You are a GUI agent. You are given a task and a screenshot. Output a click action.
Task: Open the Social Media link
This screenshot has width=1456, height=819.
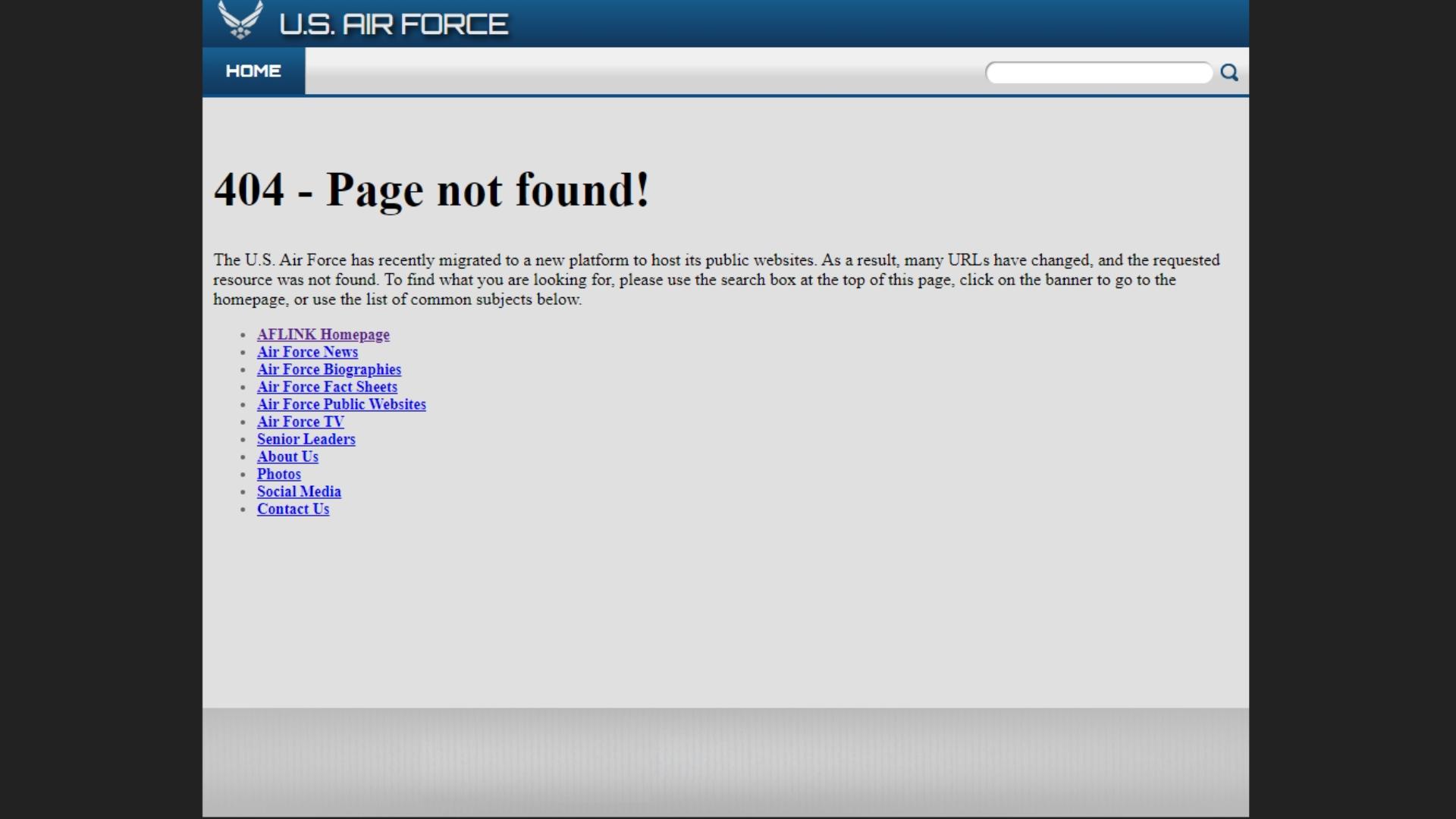(x=299, y=491)
